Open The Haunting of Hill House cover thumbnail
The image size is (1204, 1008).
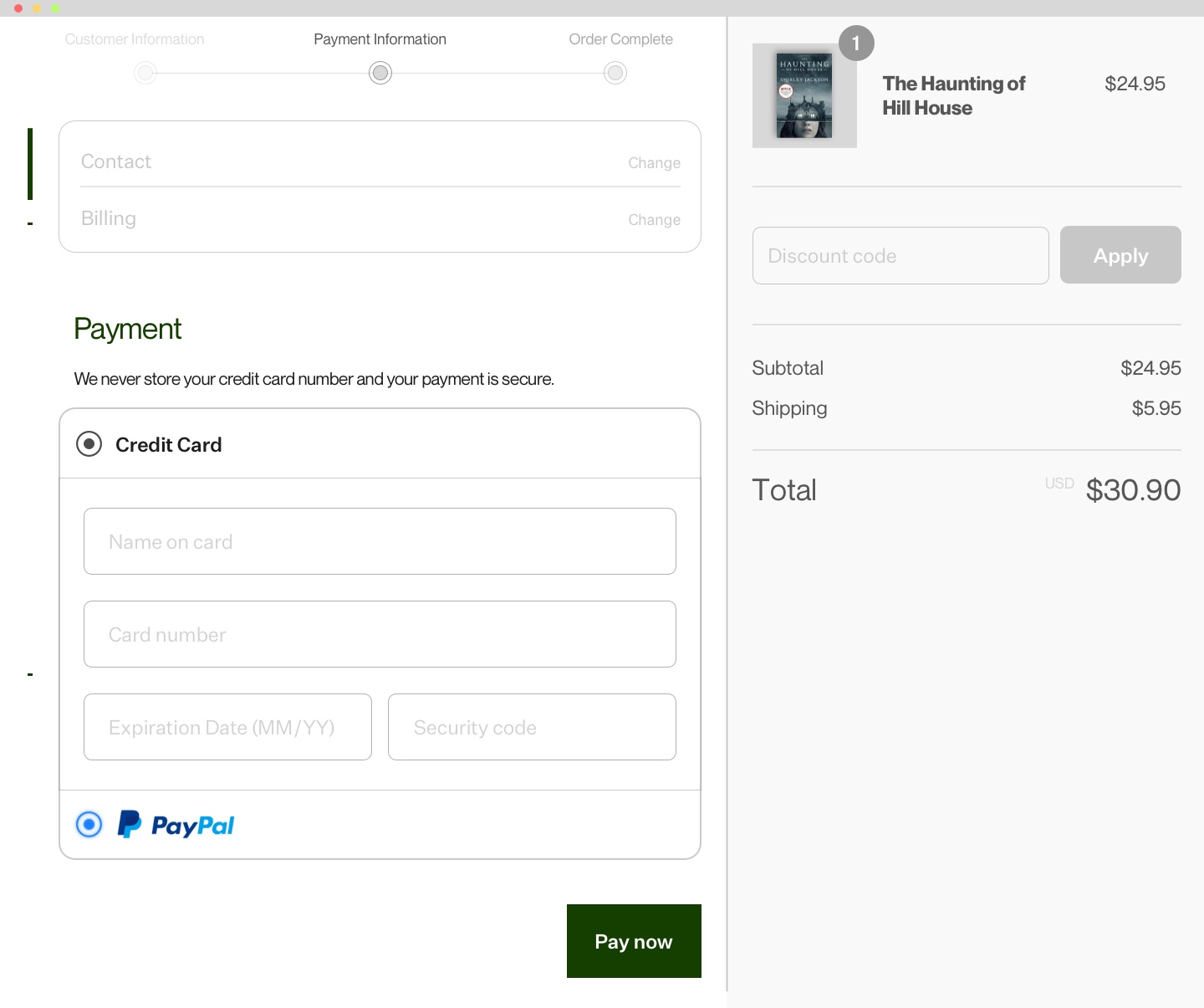[804, 96]
